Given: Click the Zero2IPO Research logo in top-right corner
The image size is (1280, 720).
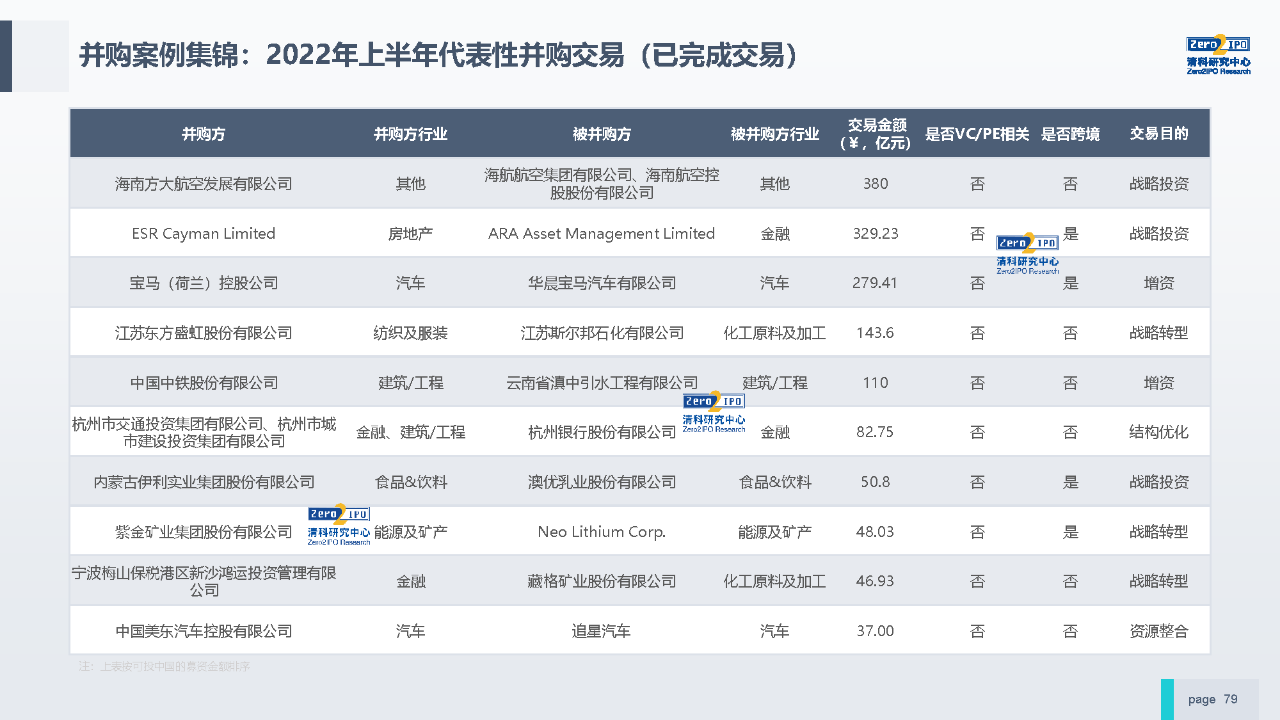Looking at the screenshot, I should coord(1218,54).
